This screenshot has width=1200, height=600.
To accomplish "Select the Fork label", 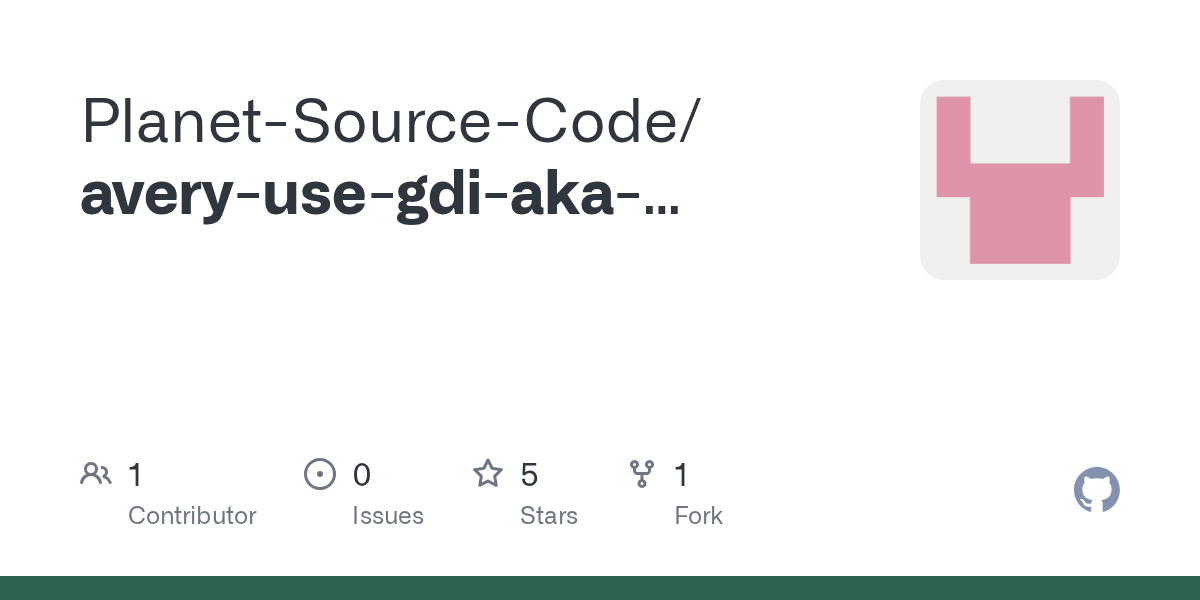I will tap(698, 516).
